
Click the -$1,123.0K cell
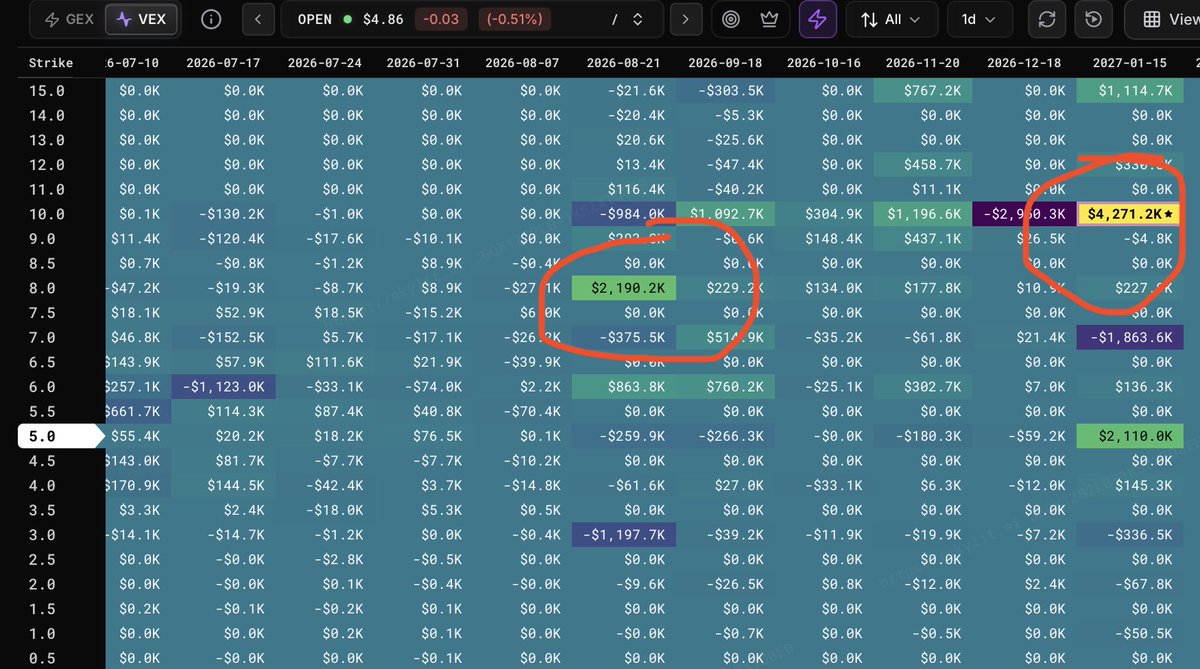(224, 387)
